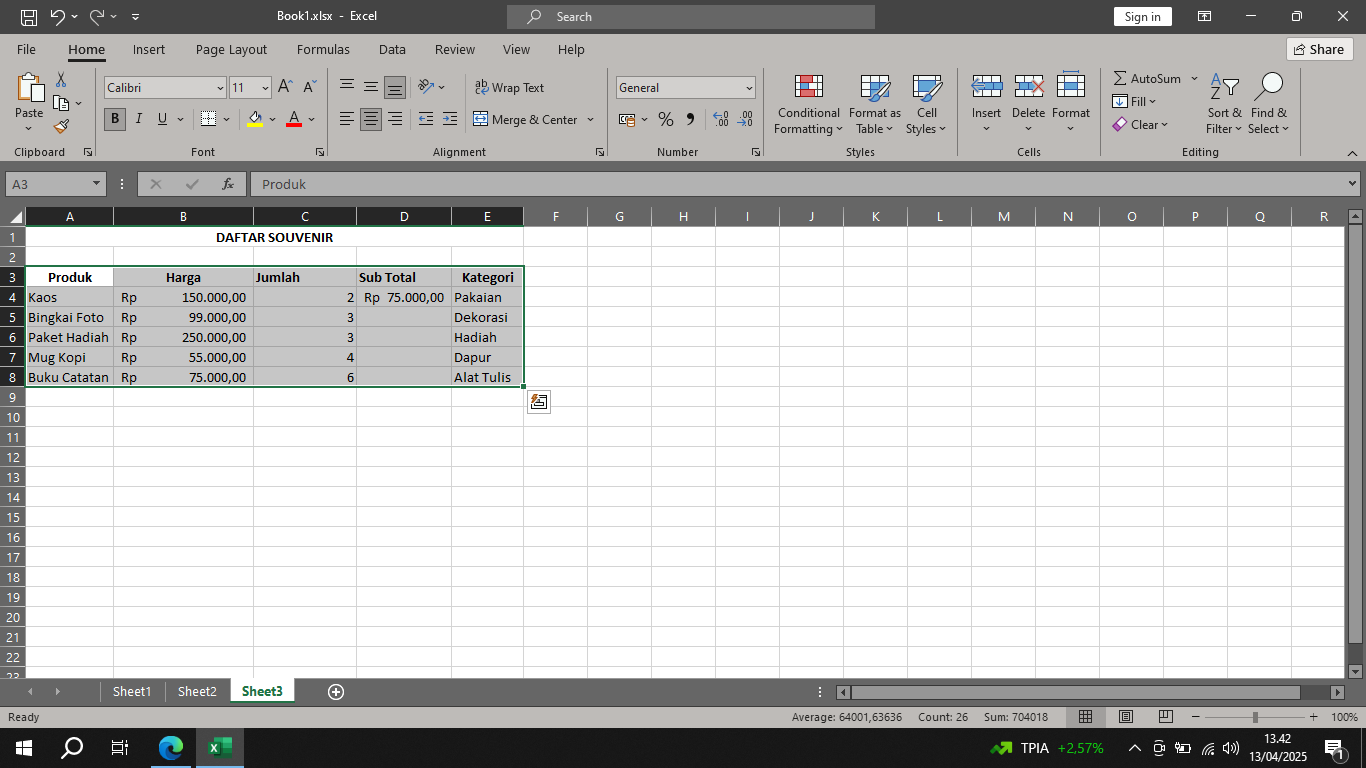Click the Paste Options icon below the table
1366x768 pixels.
[x=539, y=402]
